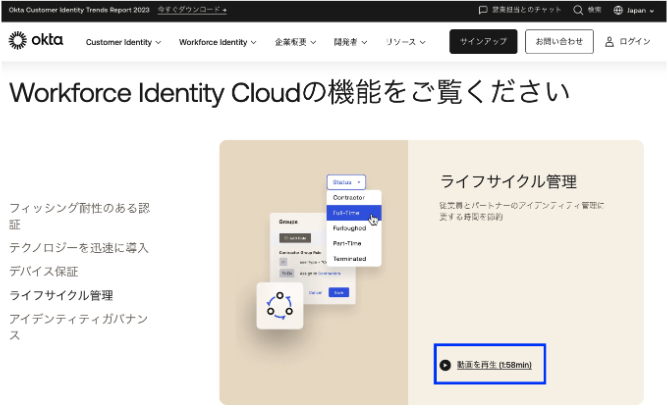Viewport: 668px width, 409px height.
Task: Click the Okta logo
Action: [x=36, y=40]
